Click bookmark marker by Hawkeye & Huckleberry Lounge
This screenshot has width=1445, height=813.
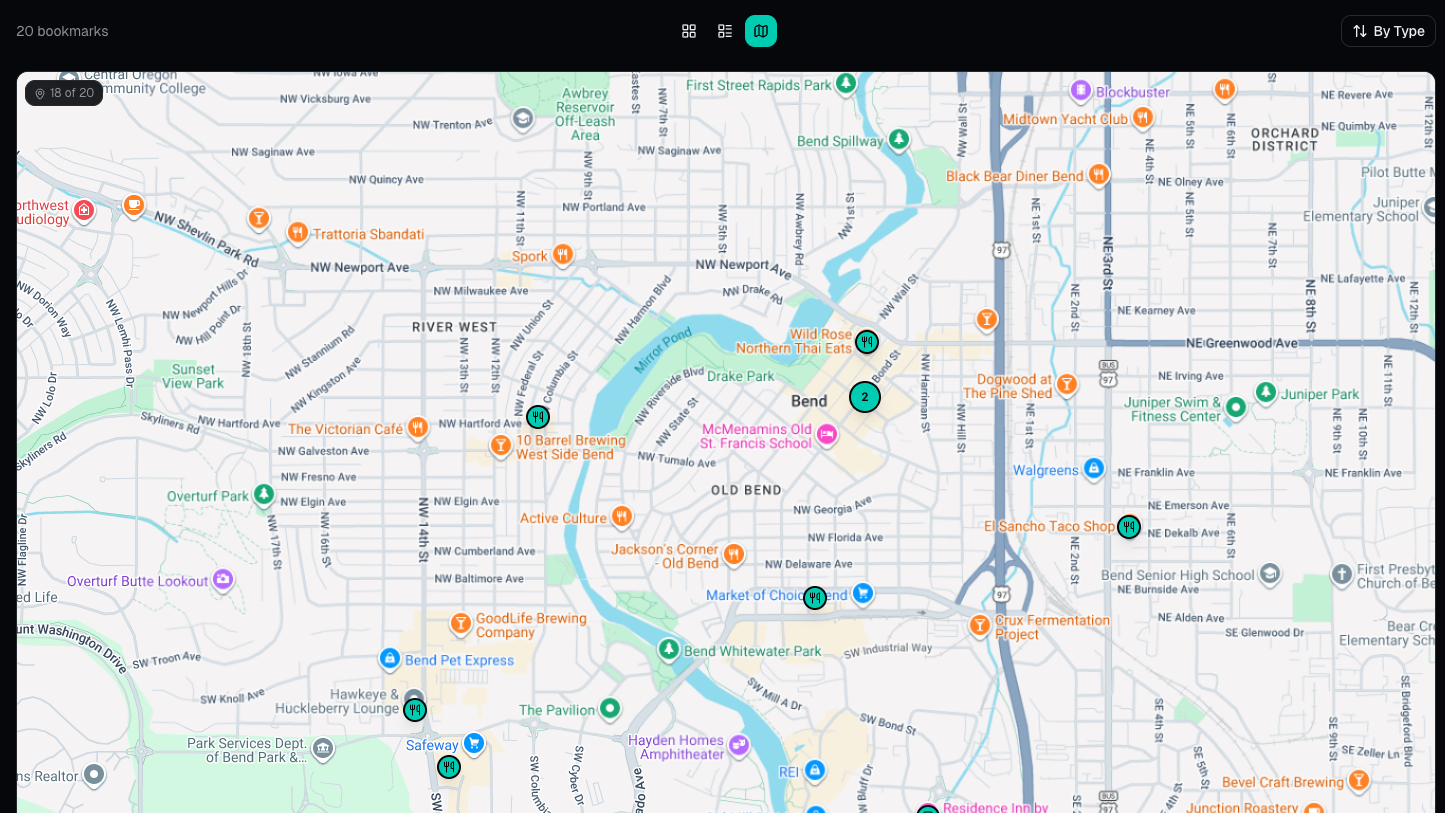click(x=415, y=710)
